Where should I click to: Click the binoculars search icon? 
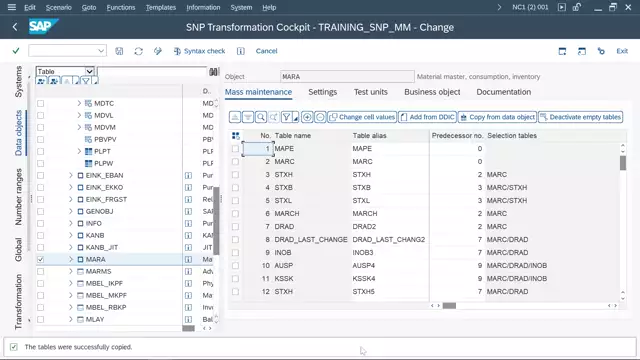pos(213,72)
